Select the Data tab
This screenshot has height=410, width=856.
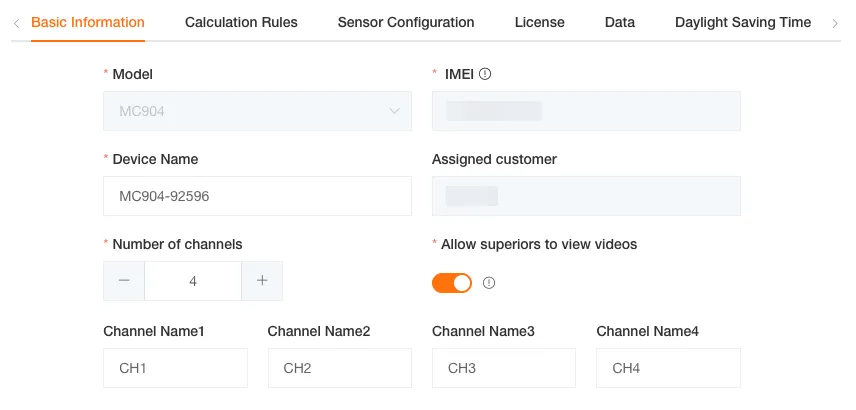click(620, 22)
